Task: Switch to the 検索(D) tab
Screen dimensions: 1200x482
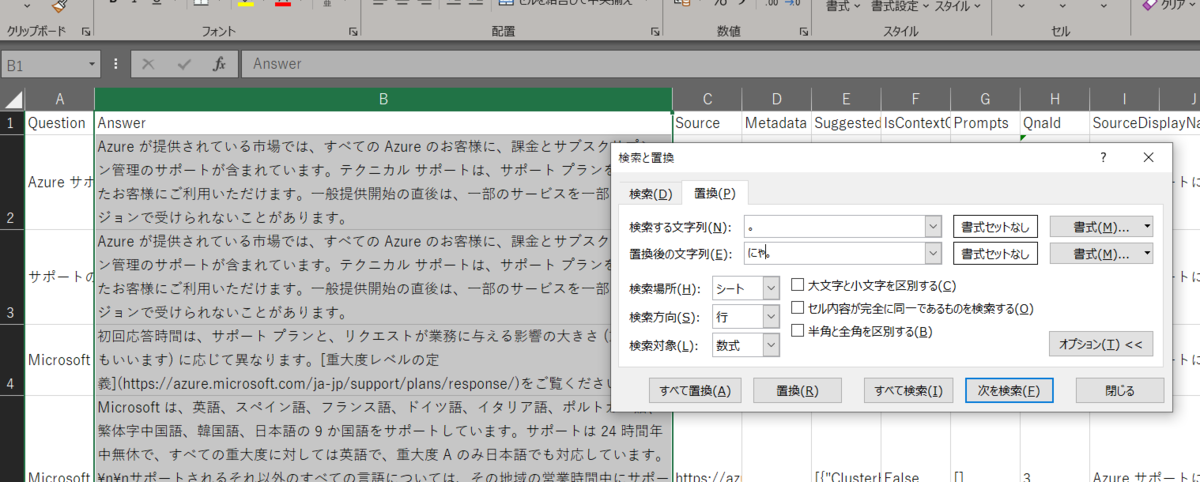Action: tap(650, 193)
